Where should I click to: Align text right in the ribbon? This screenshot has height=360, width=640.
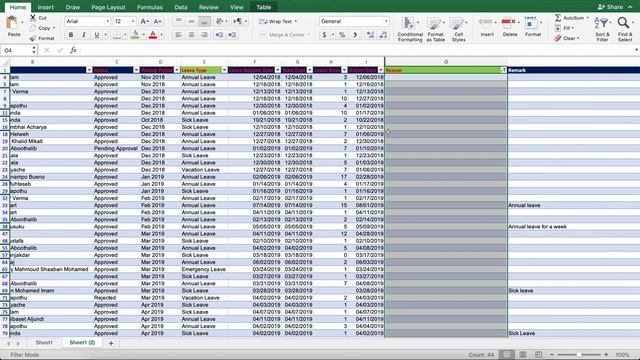coord(204,35)
